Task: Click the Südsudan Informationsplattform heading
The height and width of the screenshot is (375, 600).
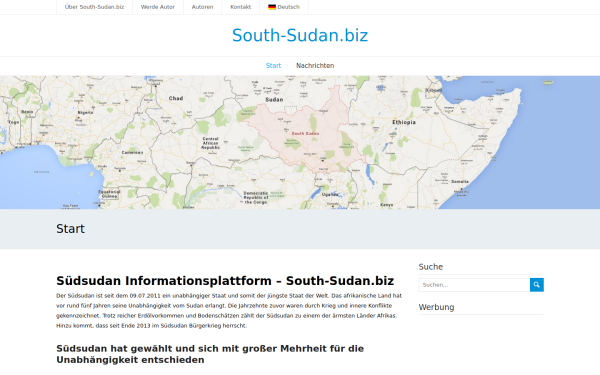Action: point(225,281)
